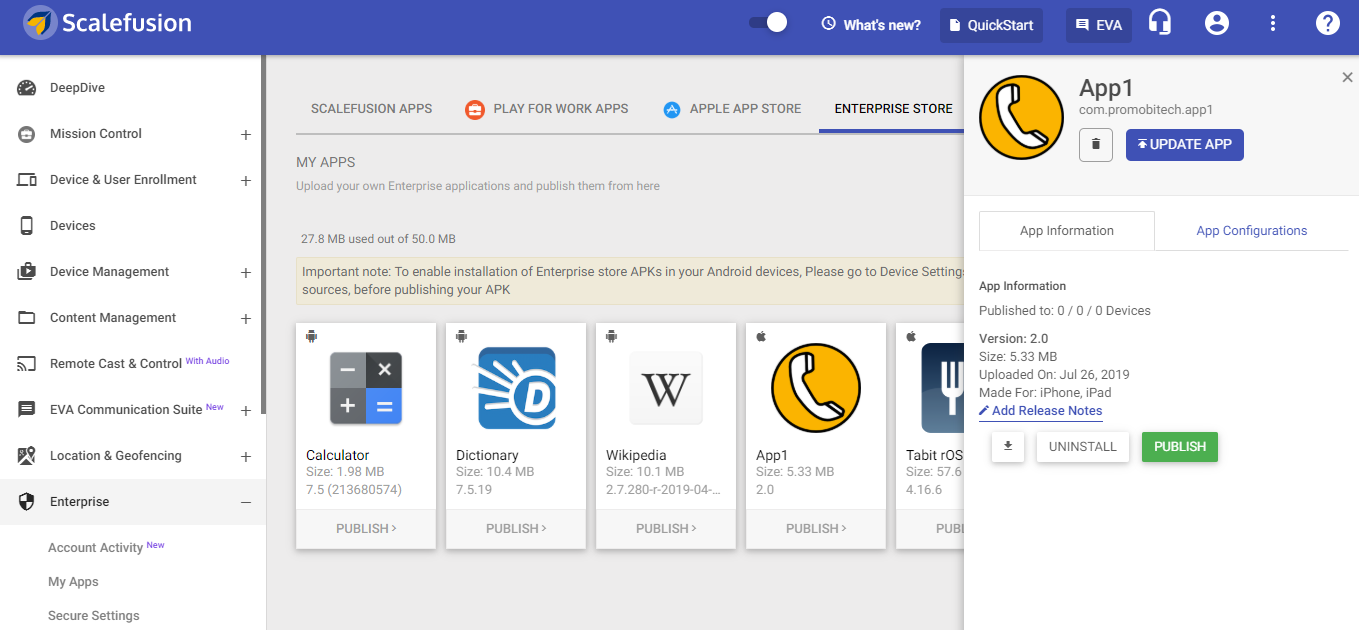
Task: Select the Wikipedia app thumbnail
Action: (666, 388)
